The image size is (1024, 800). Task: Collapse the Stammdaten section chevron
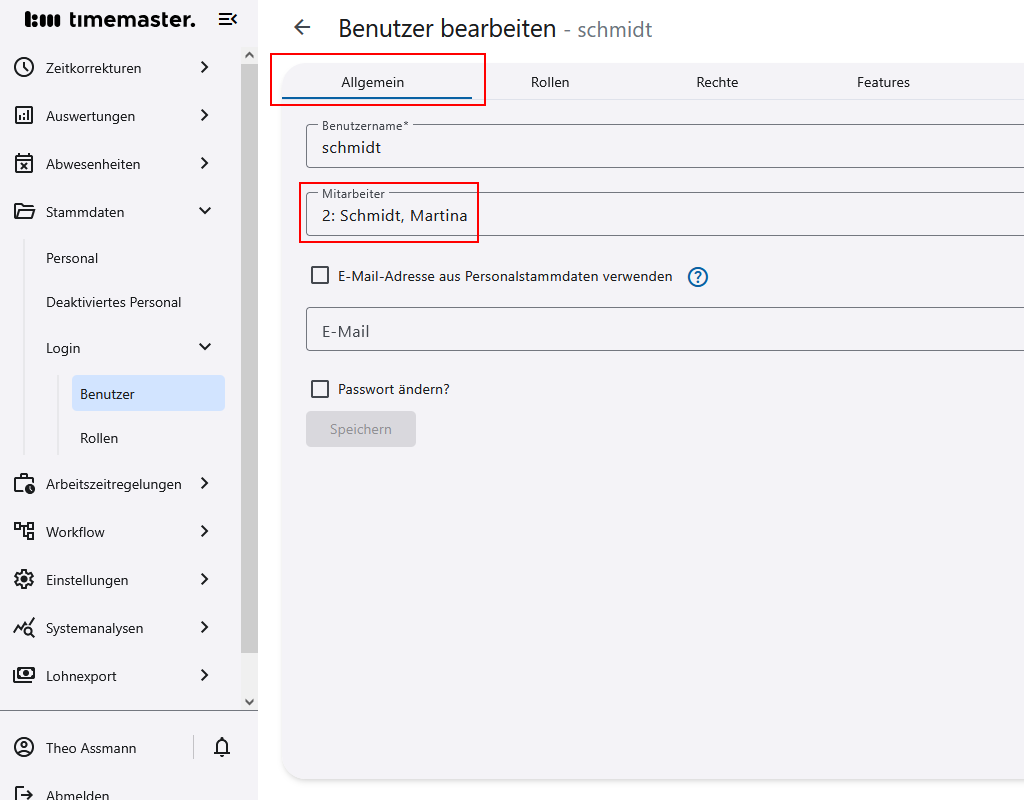(x=205, y=211)
